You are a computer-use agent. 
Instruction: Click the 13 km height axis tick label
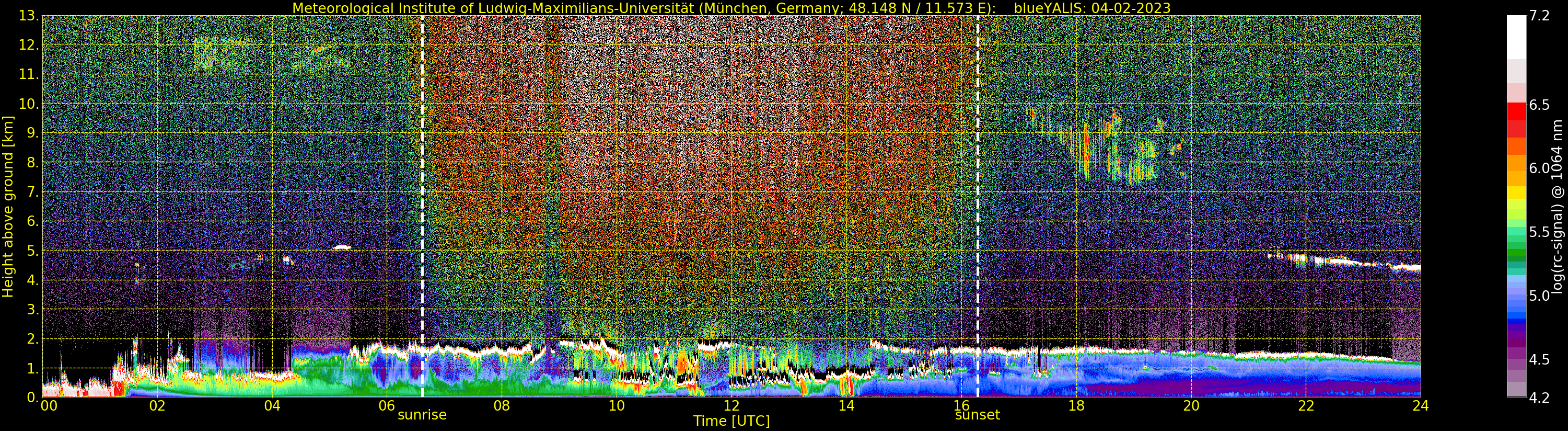(x=28, y=16)
